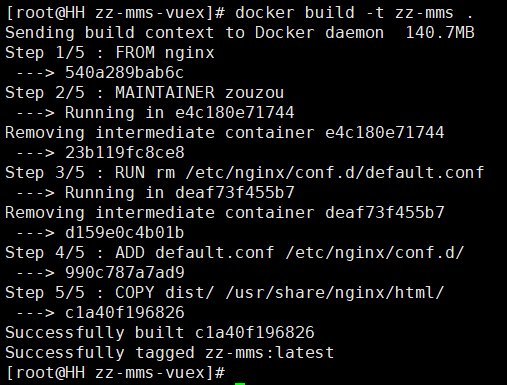
Task: Click the layer ID 23b119fc8ce8
Action: 125,153
